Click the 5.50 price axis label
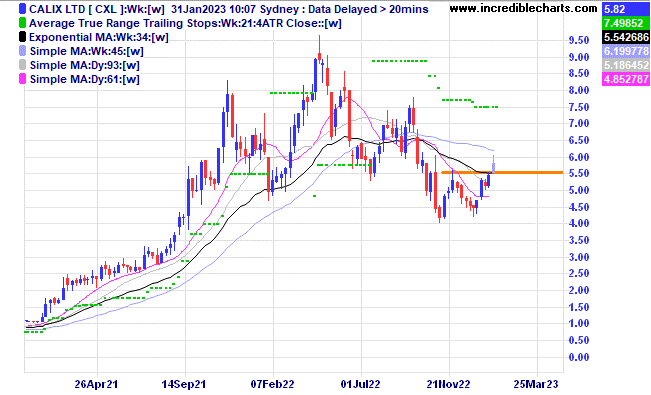651x395 pixels. point(579,174)
